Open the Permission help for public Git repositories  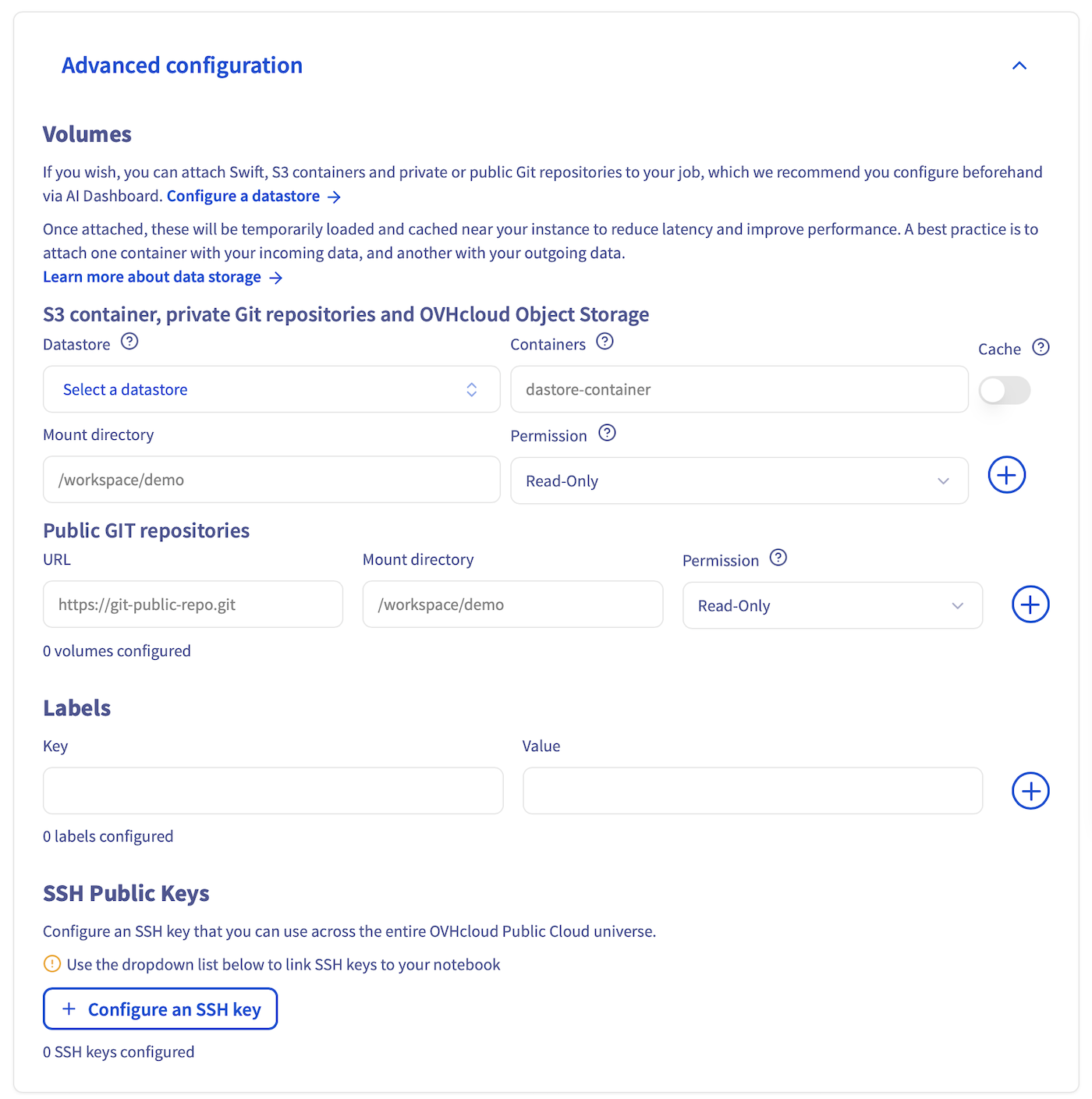click(x=778, y=558)
